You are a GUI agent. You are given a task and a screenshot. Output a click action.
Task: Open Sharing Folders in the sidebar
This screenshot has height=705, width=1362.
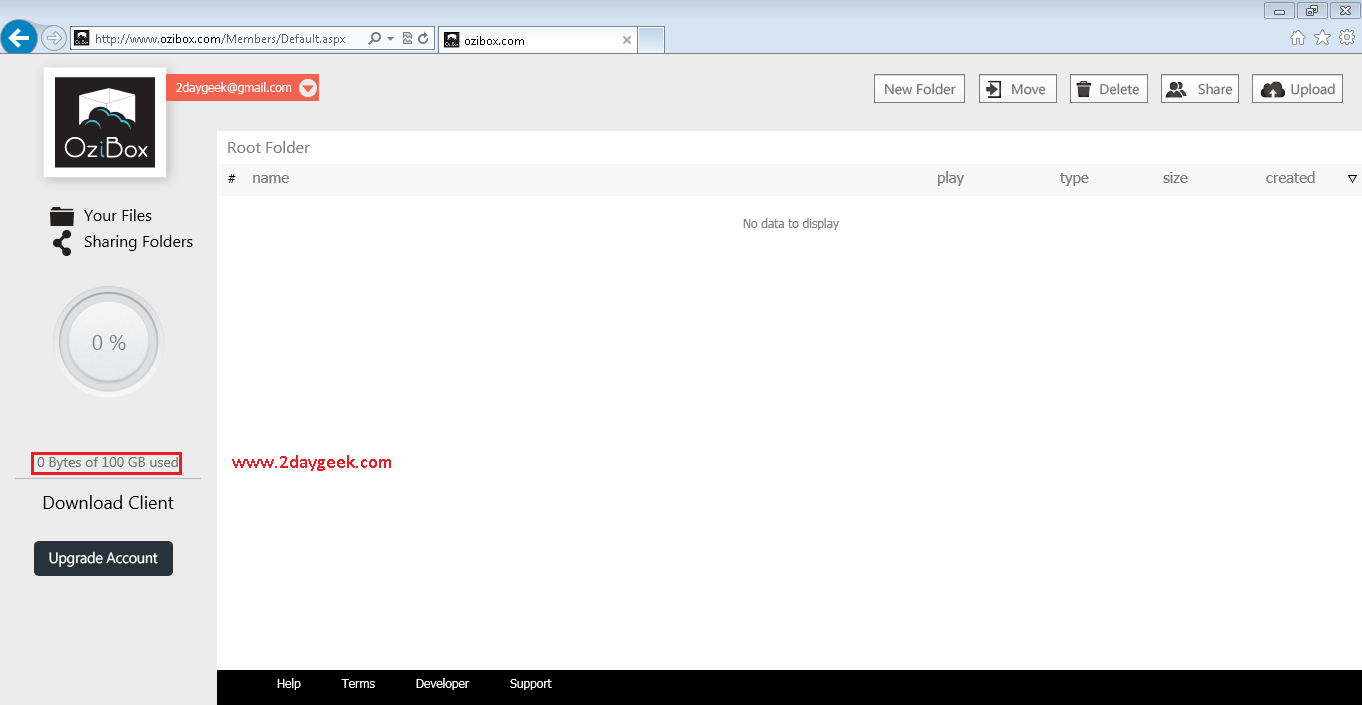[x=138, y=241]
